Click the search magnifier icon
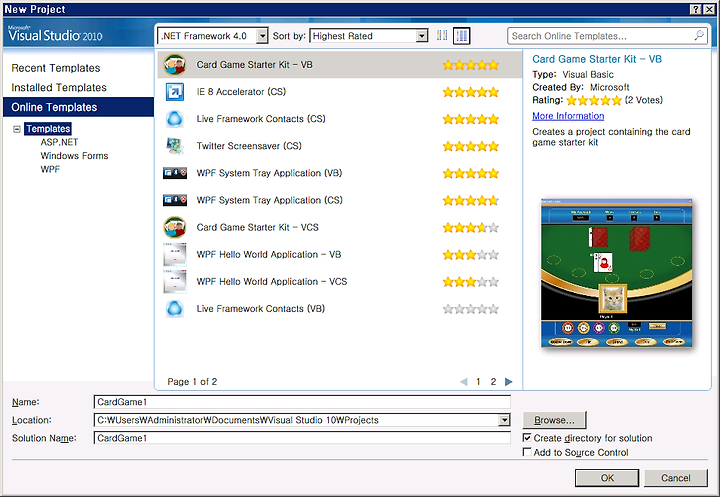The image size is (720, 497). 699,35
